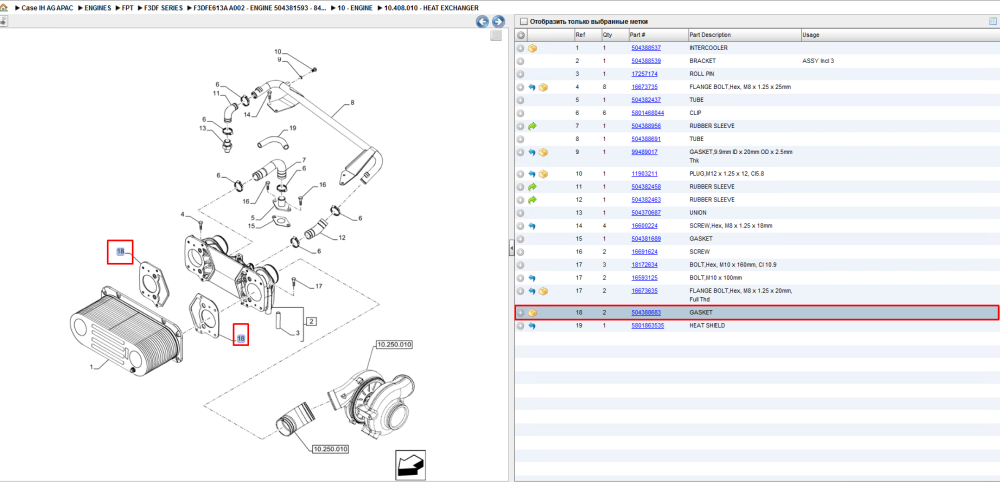Open '10.408.010 - HEAT EXCHANGER' breadcrumb
The image size is (1000, 482).
(431, 8)
